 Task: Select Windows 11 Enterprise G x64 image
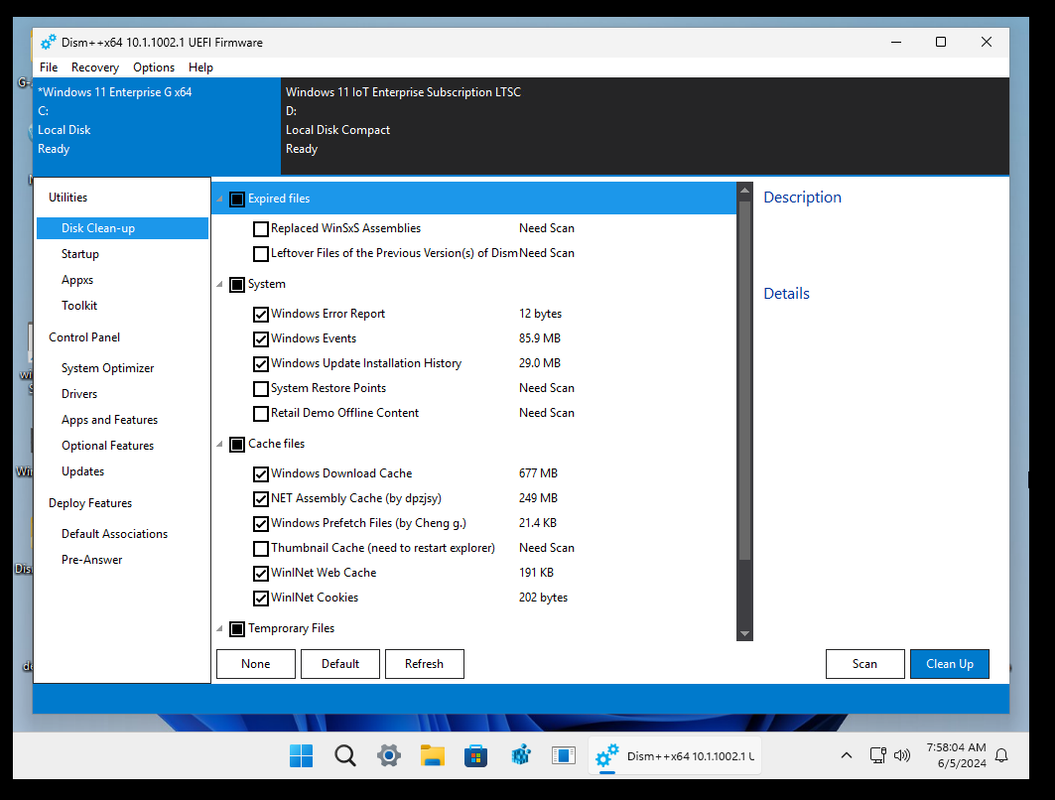click(157, 126)
